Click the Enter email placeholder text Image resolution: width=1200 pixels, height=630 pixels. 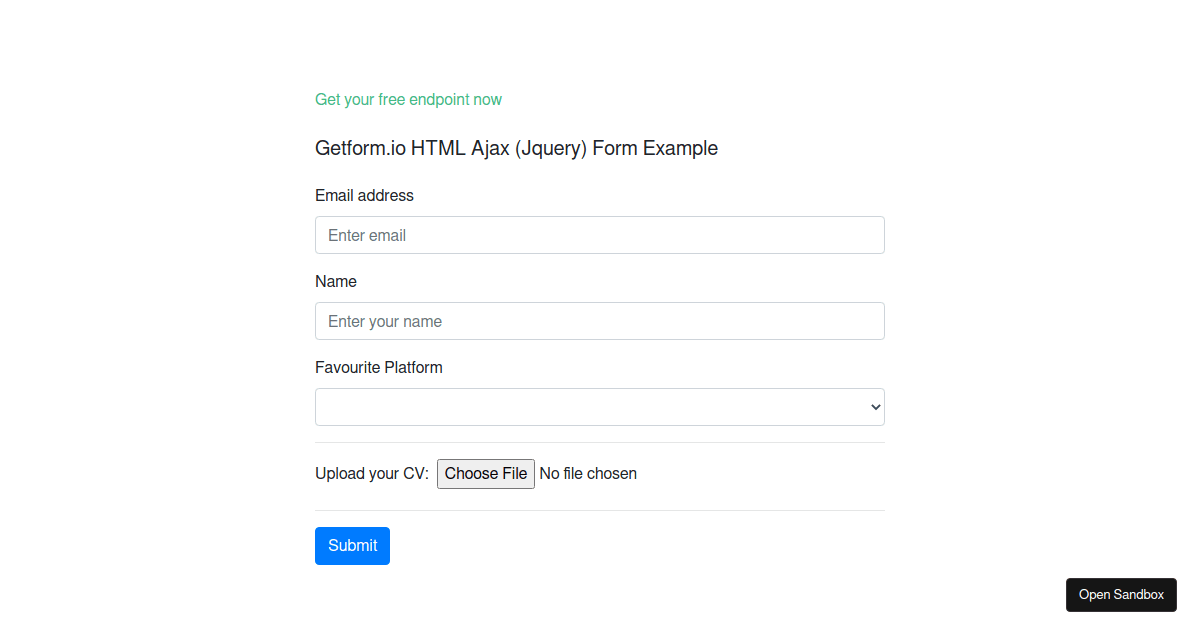[x=367, y=236]
